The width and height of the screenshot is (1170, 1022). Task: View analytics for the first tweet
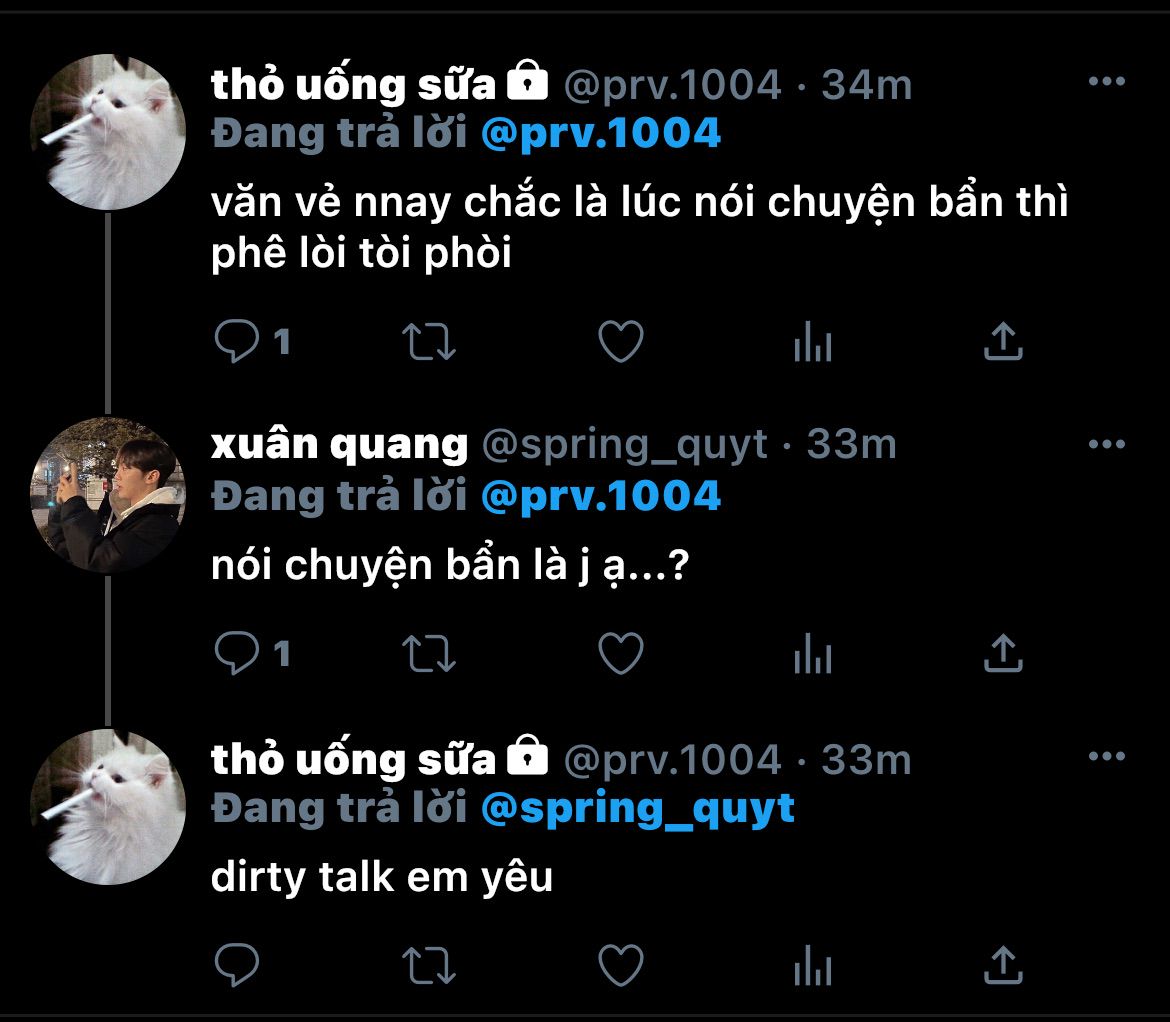tap(812, 345)
